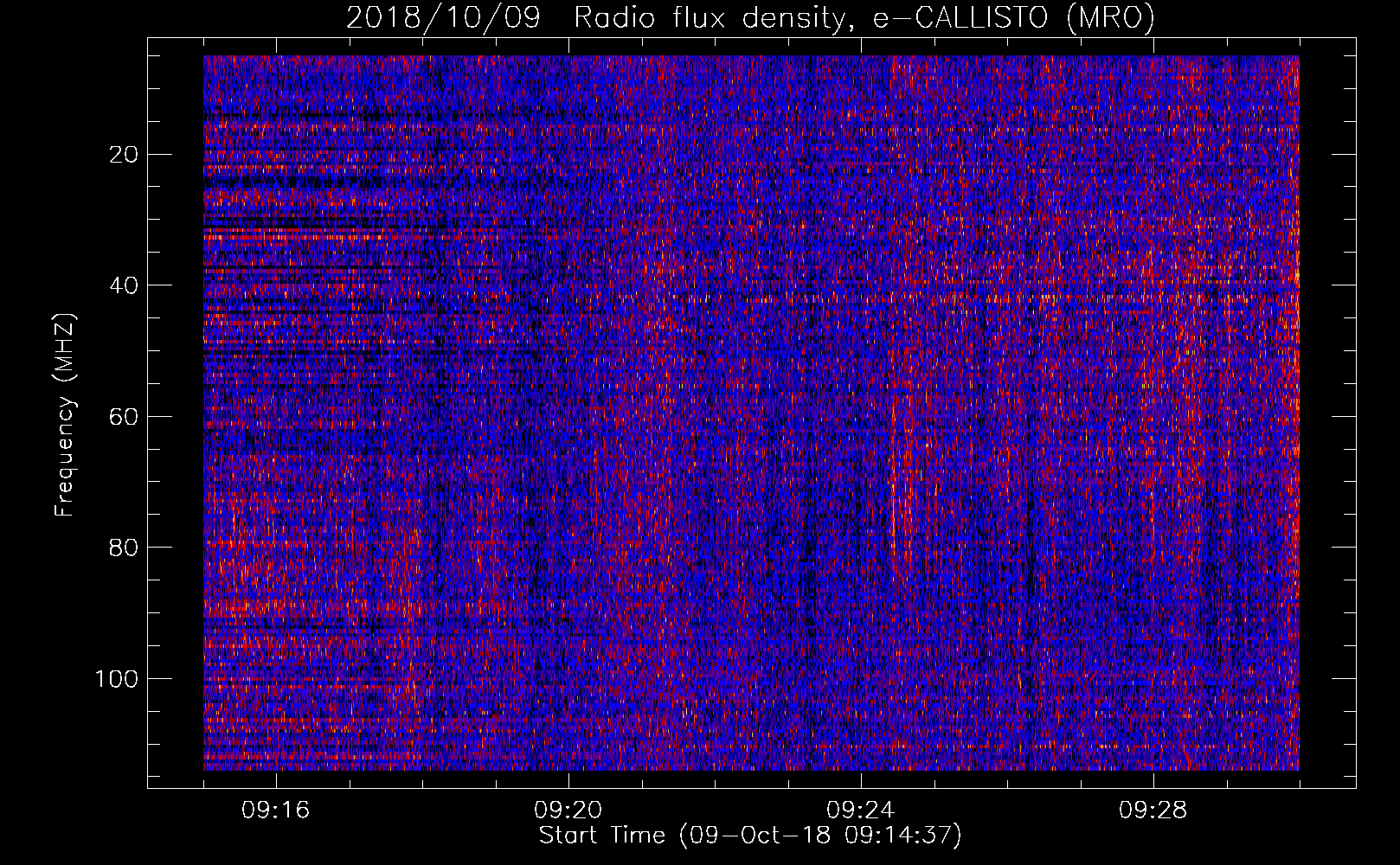
Task: Click the time tick label '09:16'
Action: coord(276,811)
